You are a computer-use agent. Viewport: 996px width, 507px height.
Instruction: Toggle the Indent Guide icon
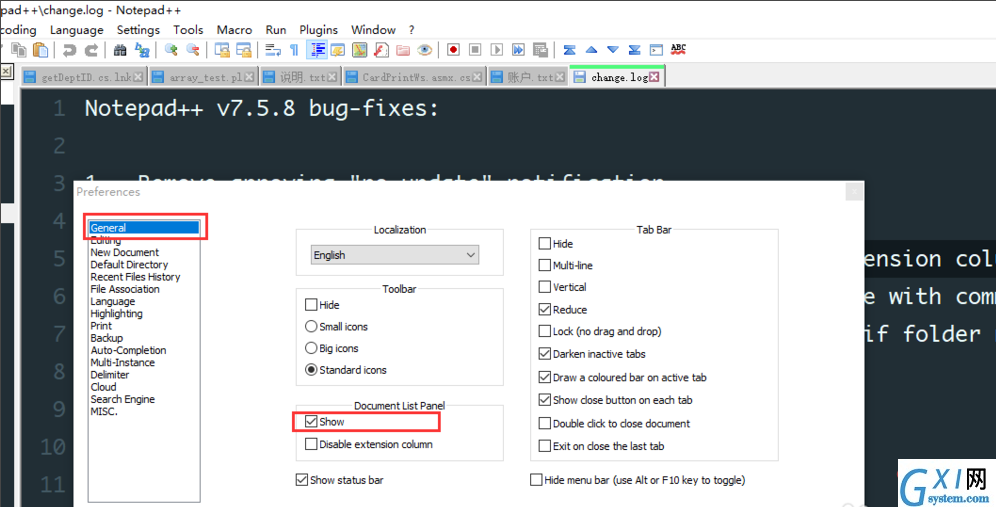(x=316, y=50)
